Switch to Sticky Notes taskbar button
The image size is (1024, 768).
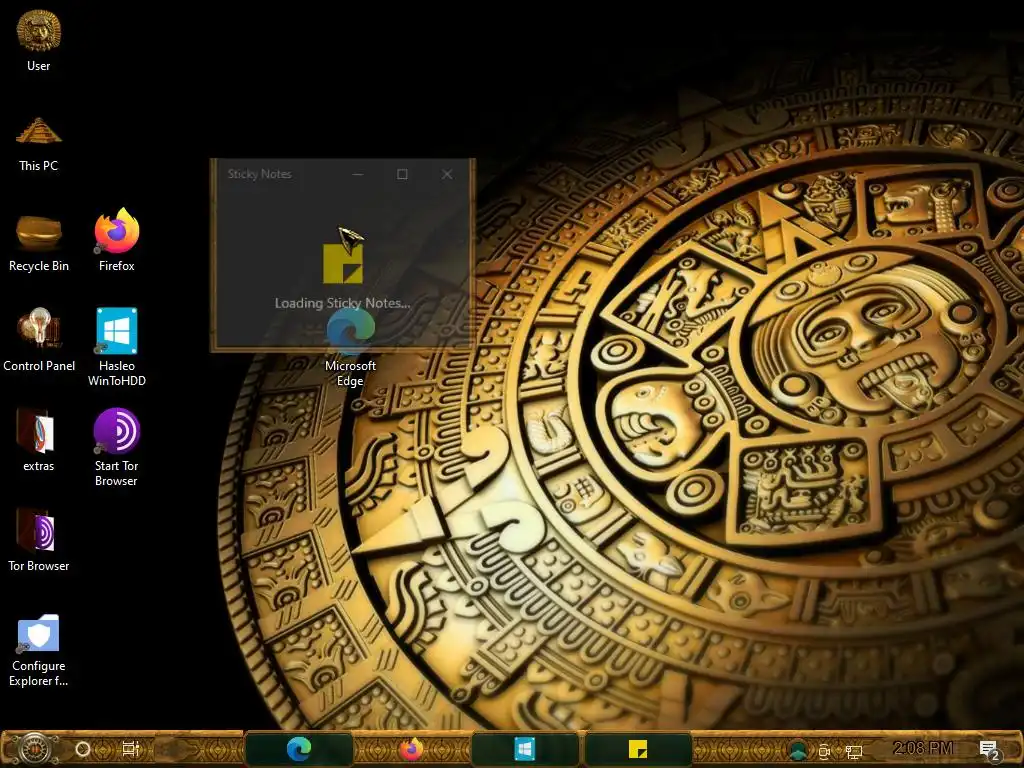point(638,749)
